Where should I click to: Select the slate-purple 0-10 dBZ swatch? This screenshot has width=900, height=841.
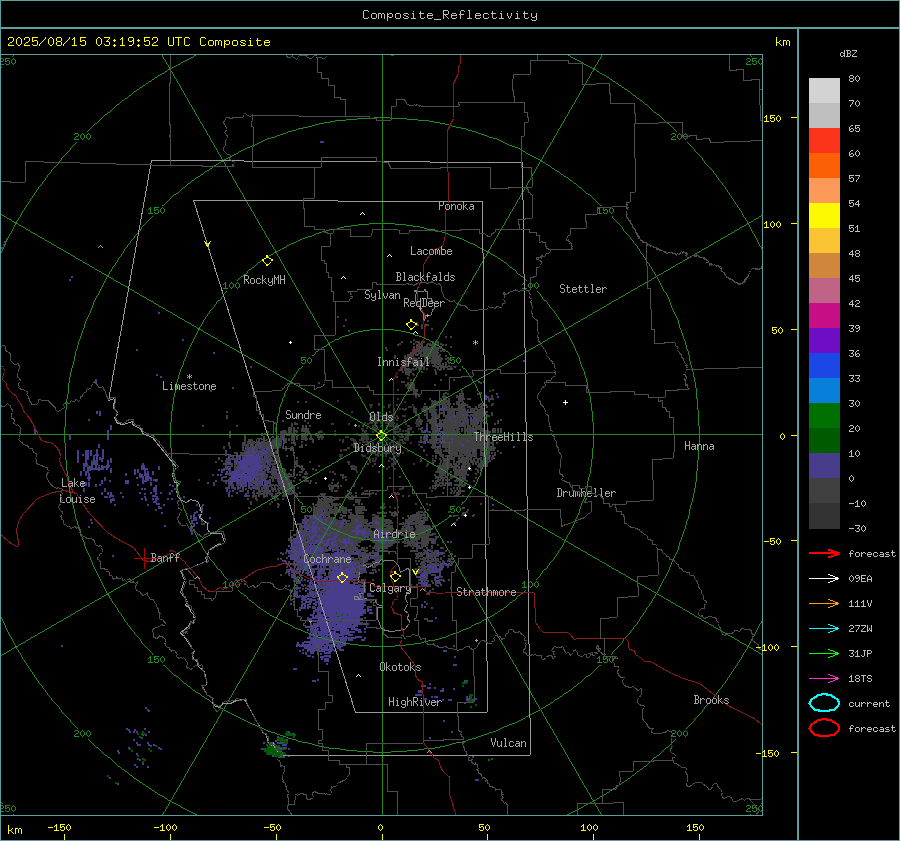824,466
